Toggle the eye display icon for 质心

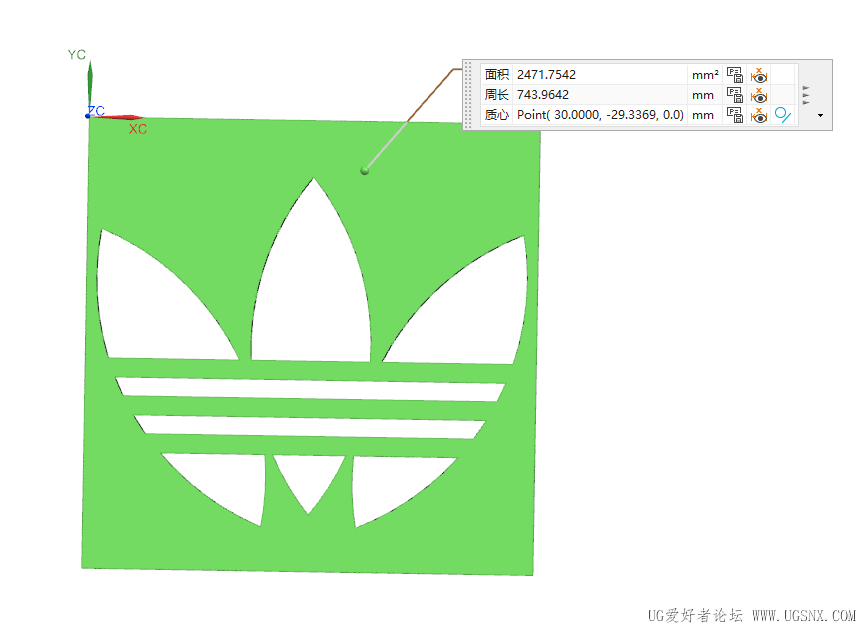click(759, 115)
